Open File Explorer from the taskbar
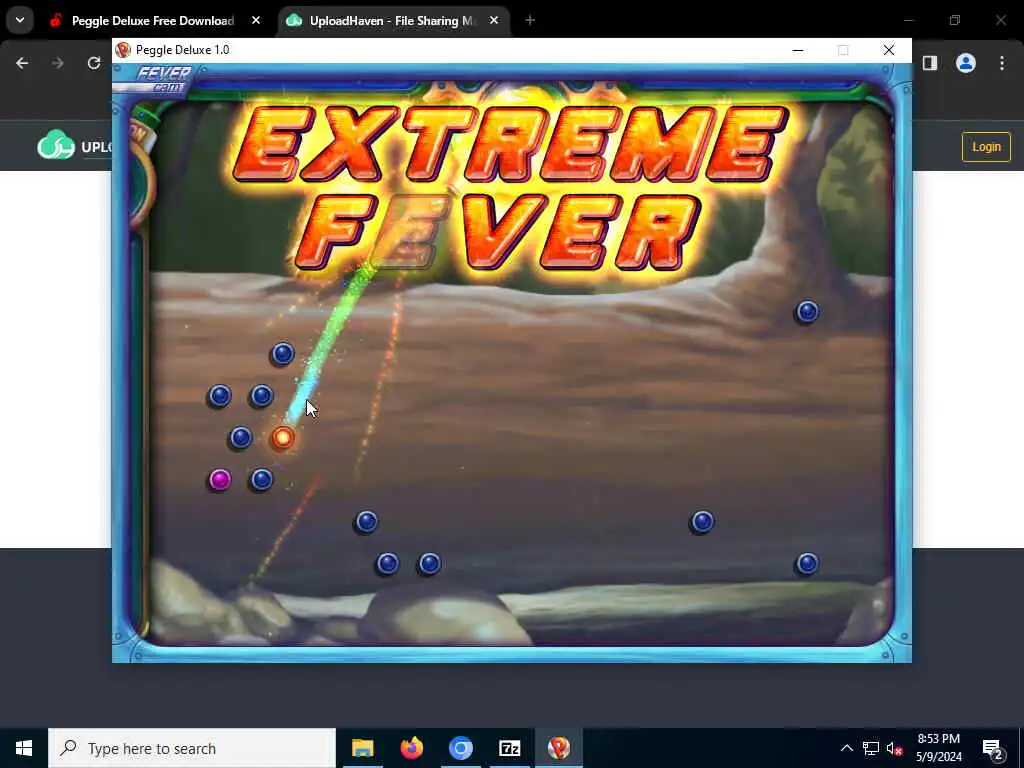This screenshot has width=1024, height=768. point(362,748)
